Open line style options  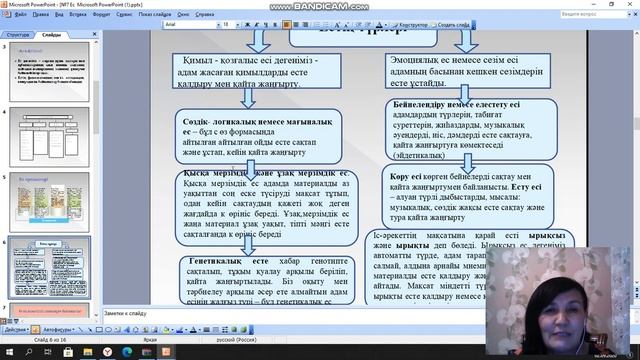207,329
